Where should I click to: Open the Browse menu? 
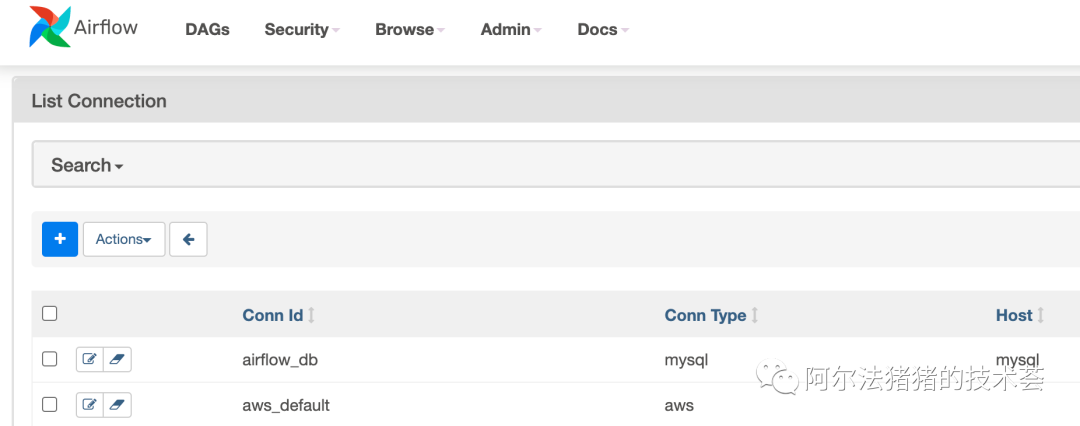click(410, 29)
